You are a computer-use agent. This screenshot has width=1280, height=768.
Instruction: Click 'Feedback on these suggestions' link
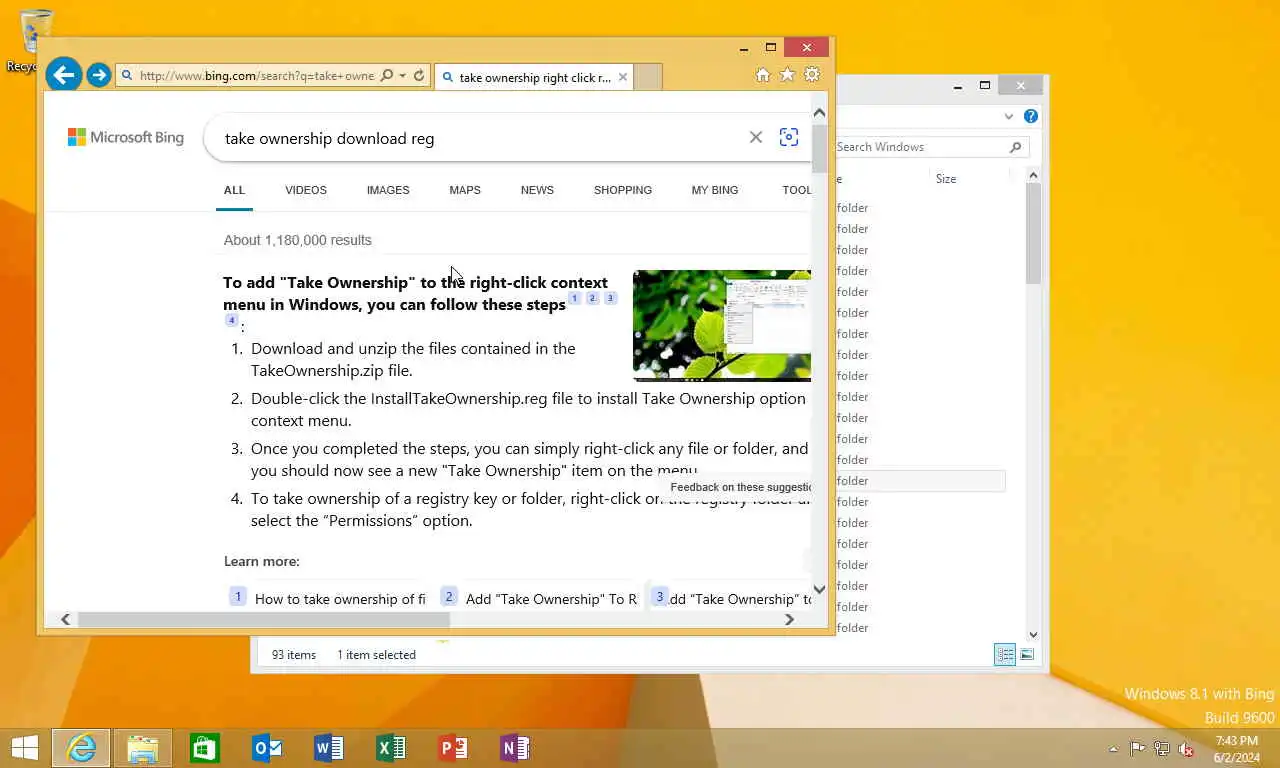(x=740, y=487)
